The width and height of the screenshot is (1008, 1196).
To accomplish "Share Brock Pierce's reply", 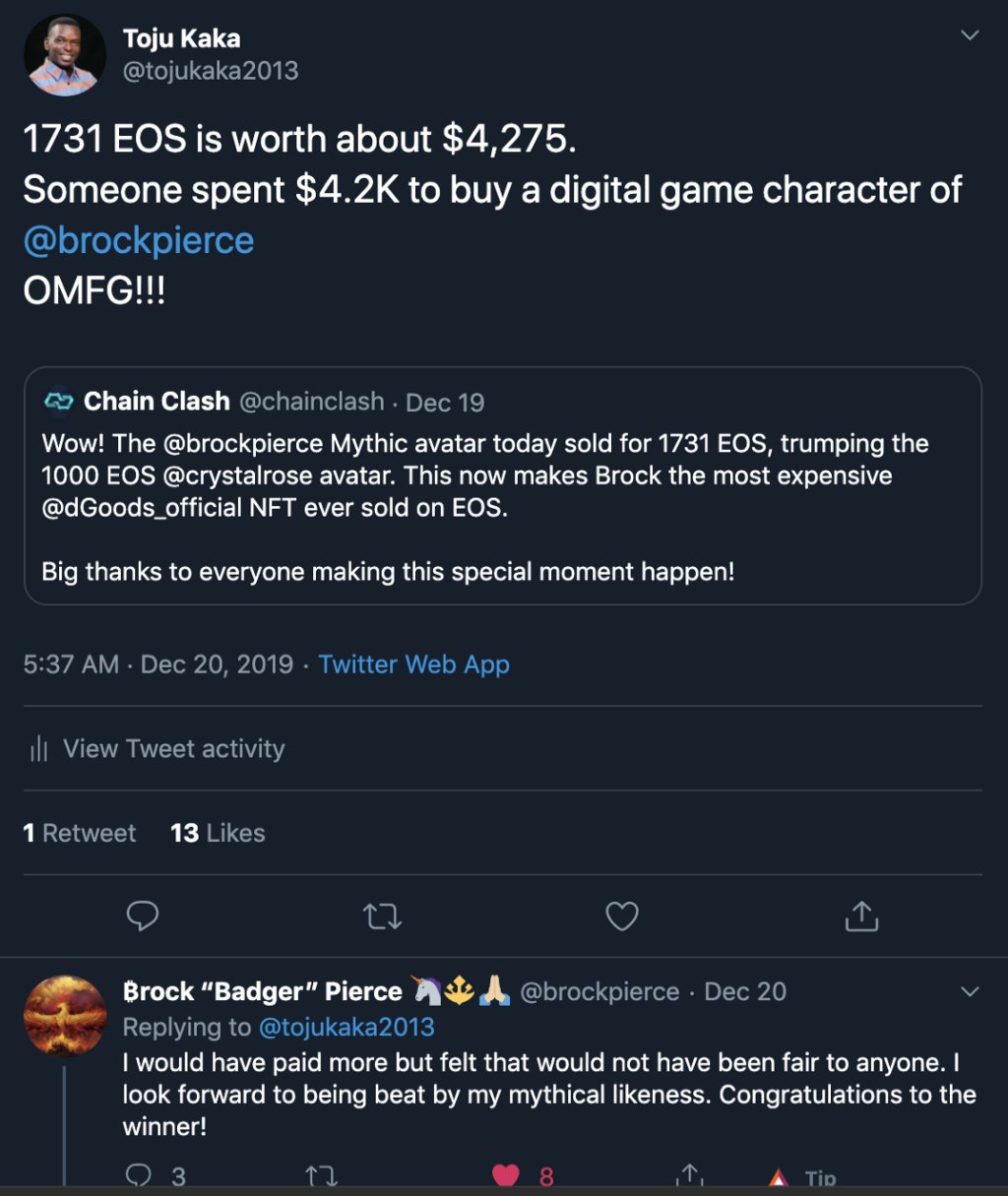I will [x=690, y=1174].
